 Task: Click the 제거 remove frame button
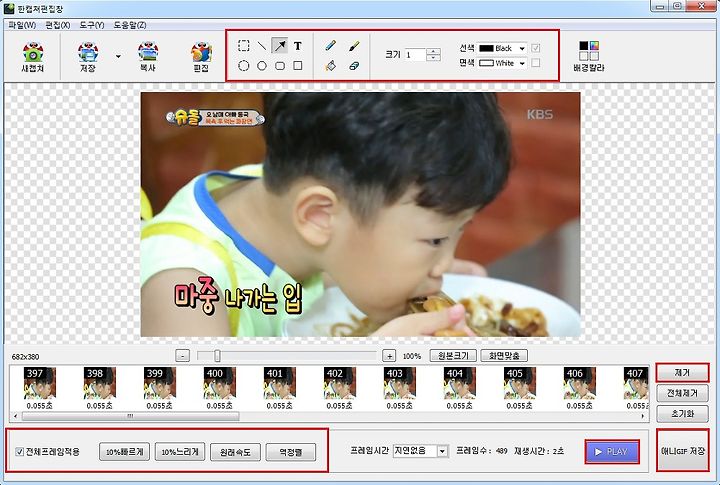point(682,373)
